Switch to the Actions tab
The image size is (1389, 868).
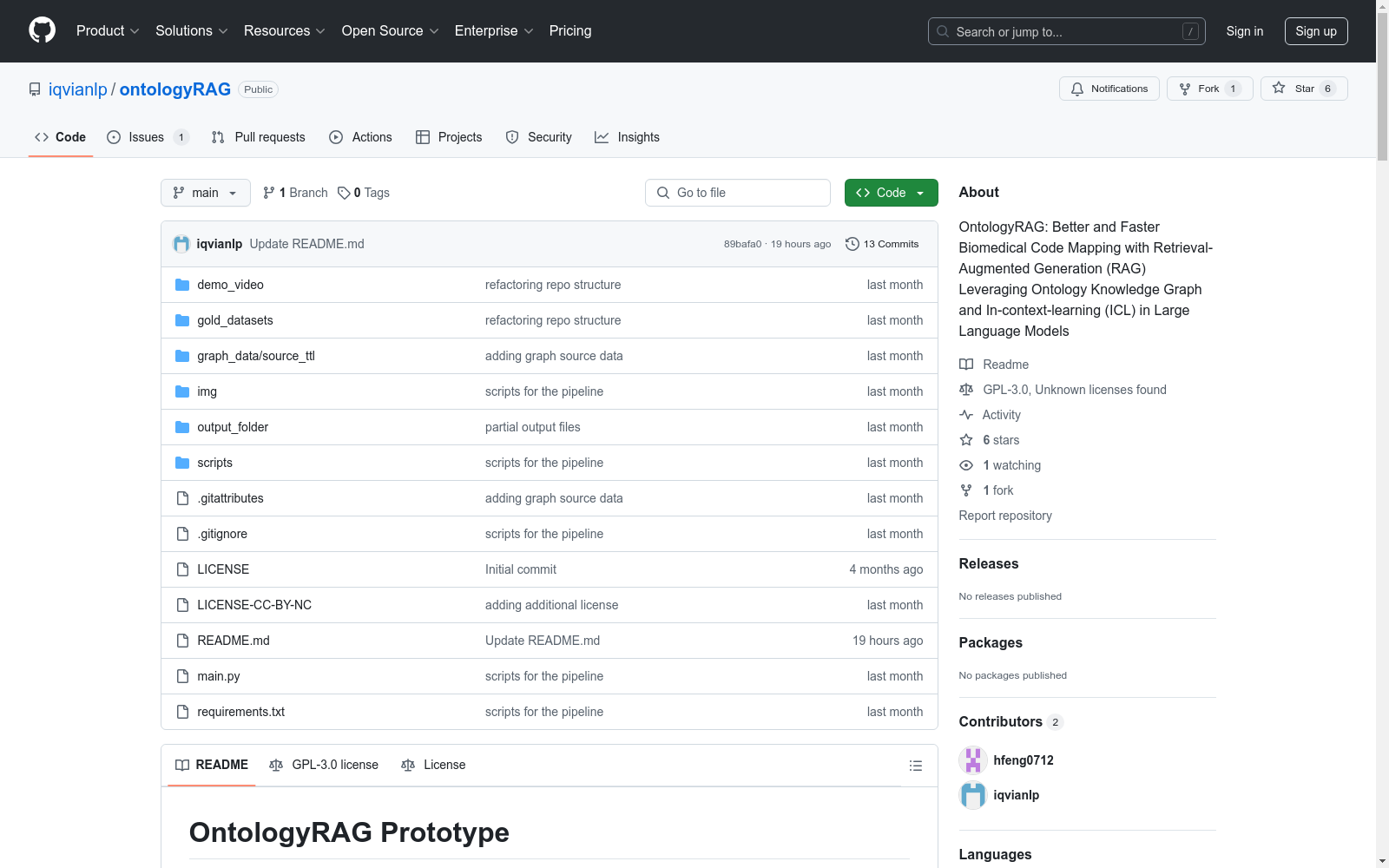click(x=361, y=137)
